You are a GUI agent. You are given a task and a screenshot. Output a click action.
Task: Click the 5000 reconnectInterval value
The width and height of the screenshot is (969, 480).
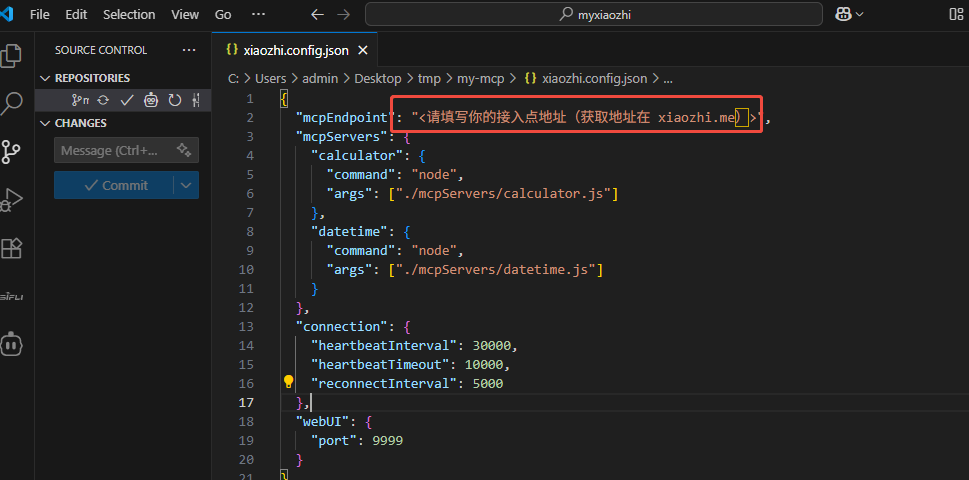tap(488, 384)
